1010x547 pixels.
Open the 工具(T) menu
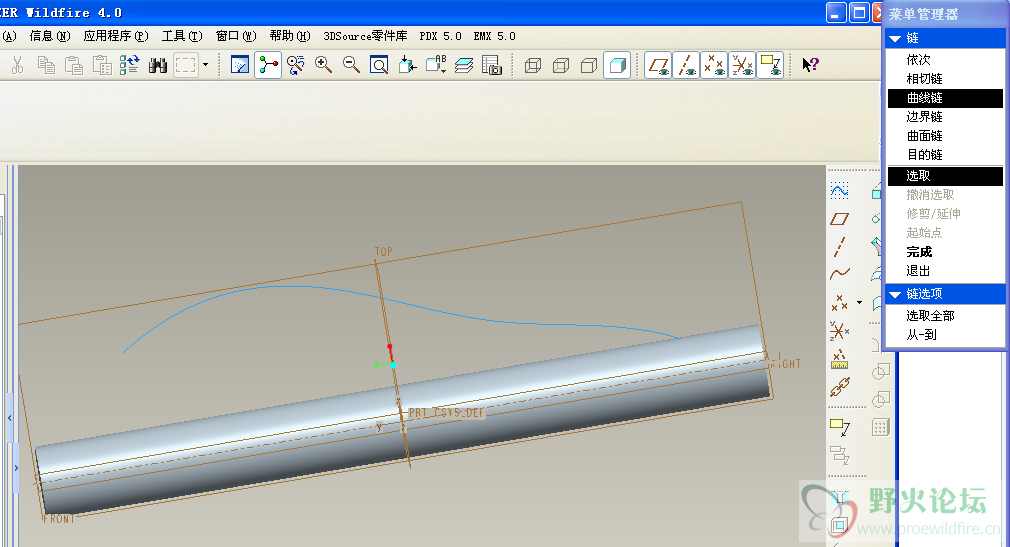(182, 36)
